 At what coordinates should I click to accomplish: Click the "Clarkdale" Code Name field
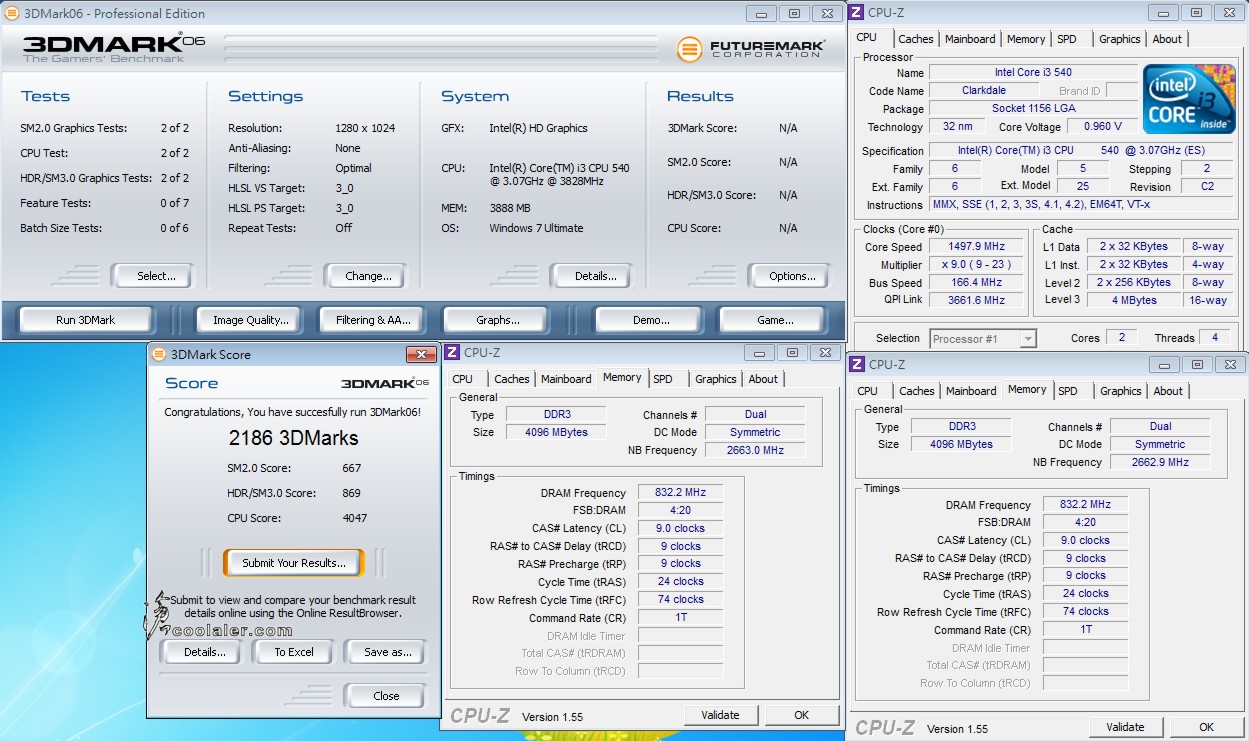click(x=984, y=91)
